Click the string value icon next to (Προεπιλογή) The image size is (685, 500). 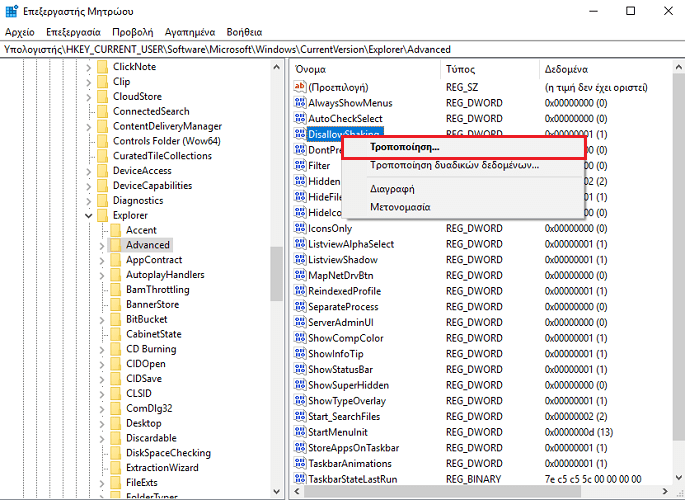coord(300,87)
